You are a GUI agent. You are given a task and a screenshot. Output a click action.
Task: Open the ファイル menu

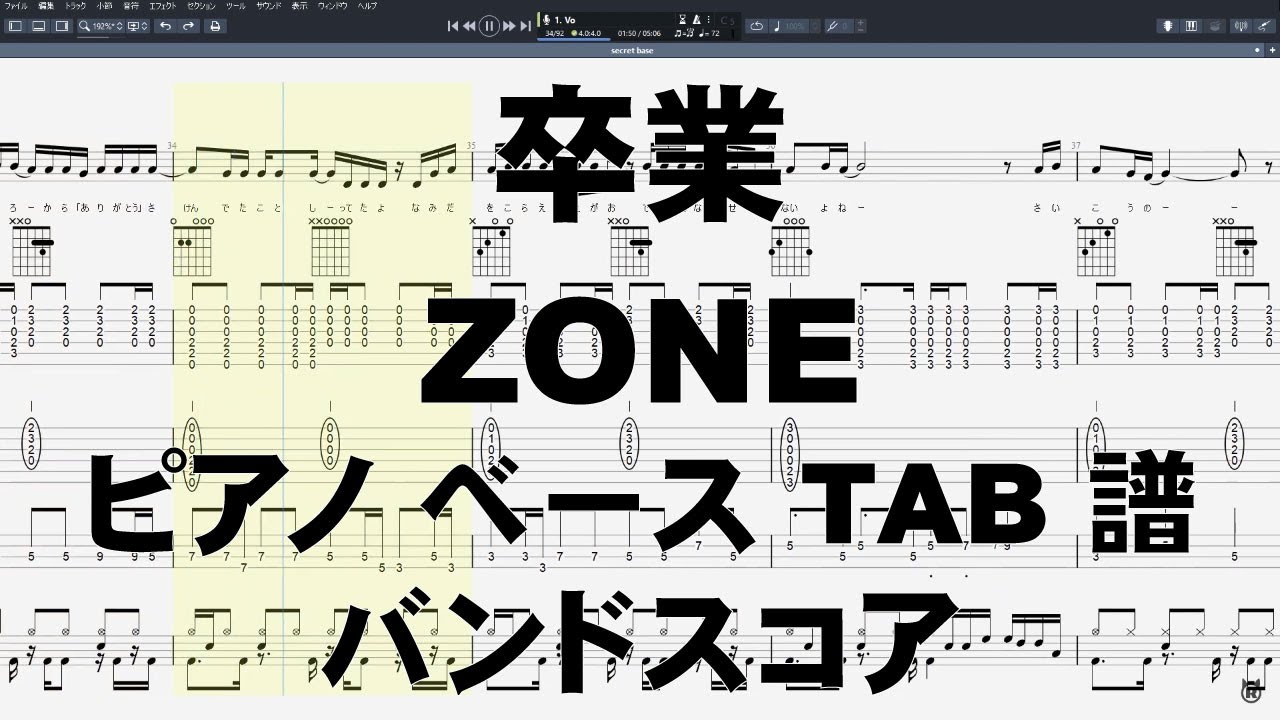tap(16, 6)
